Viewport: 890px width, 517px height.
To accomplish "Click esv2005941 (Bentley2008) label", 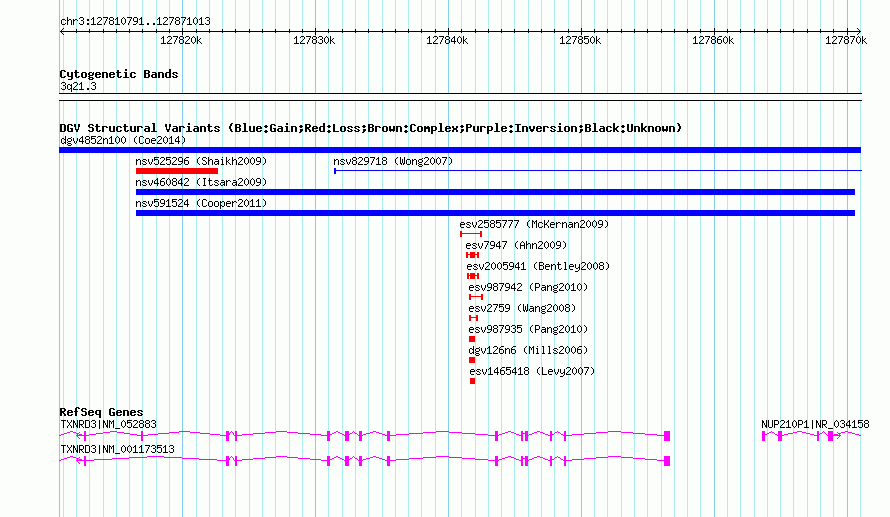I will (x=538, y=266).
